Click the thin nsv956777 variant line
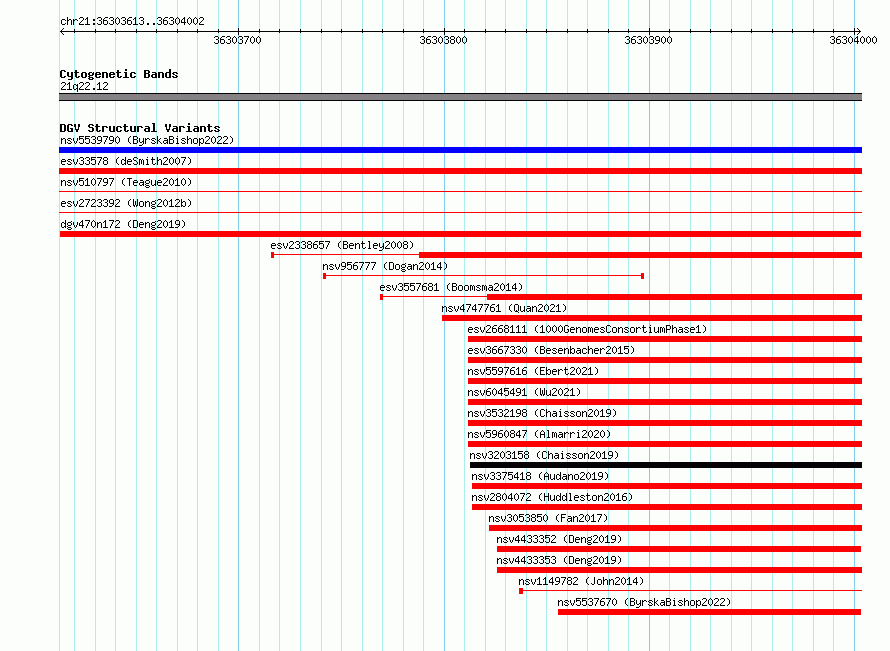 [484, 276]
